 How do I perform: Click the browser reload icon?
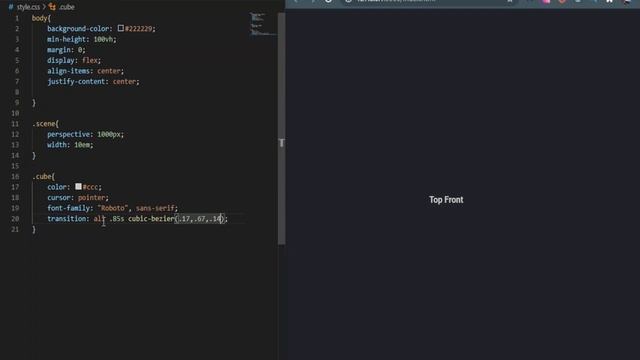pyautogui.click(x=328, y=2)
